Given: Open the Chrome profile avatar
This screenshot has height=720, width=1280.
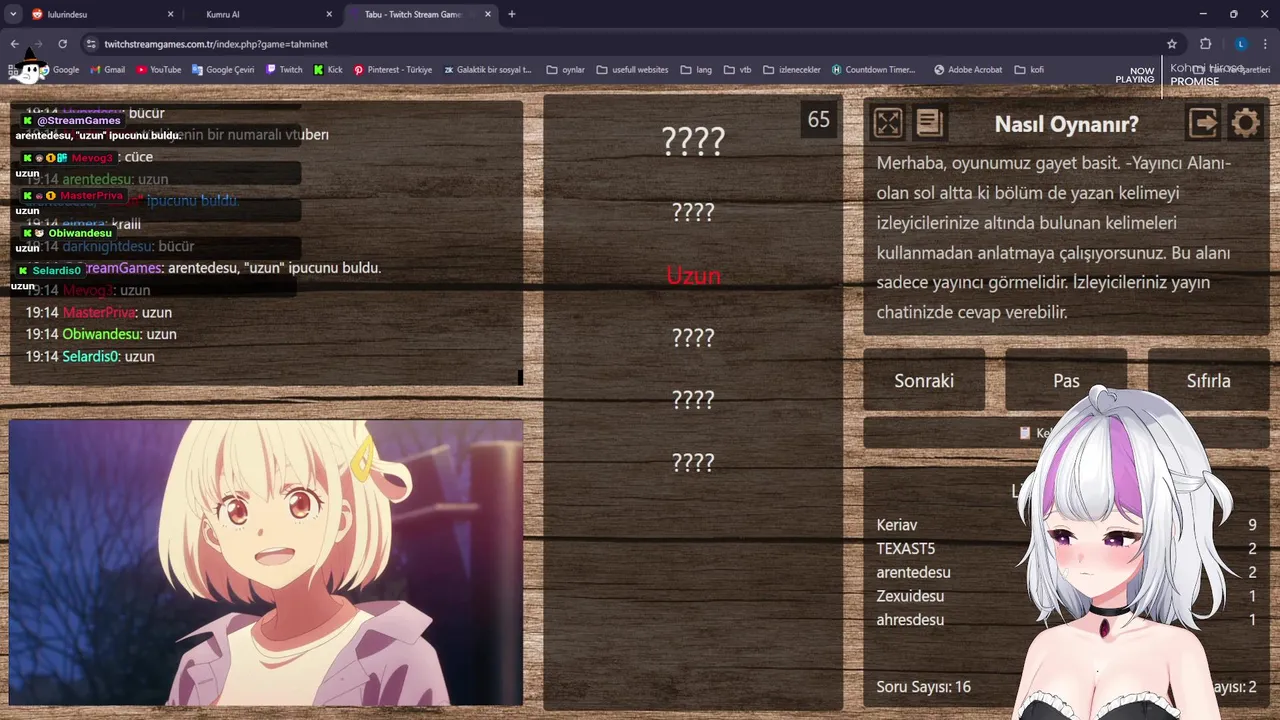Looking at the screenshot, I should pyautogui.click(x=1241, y=44).
